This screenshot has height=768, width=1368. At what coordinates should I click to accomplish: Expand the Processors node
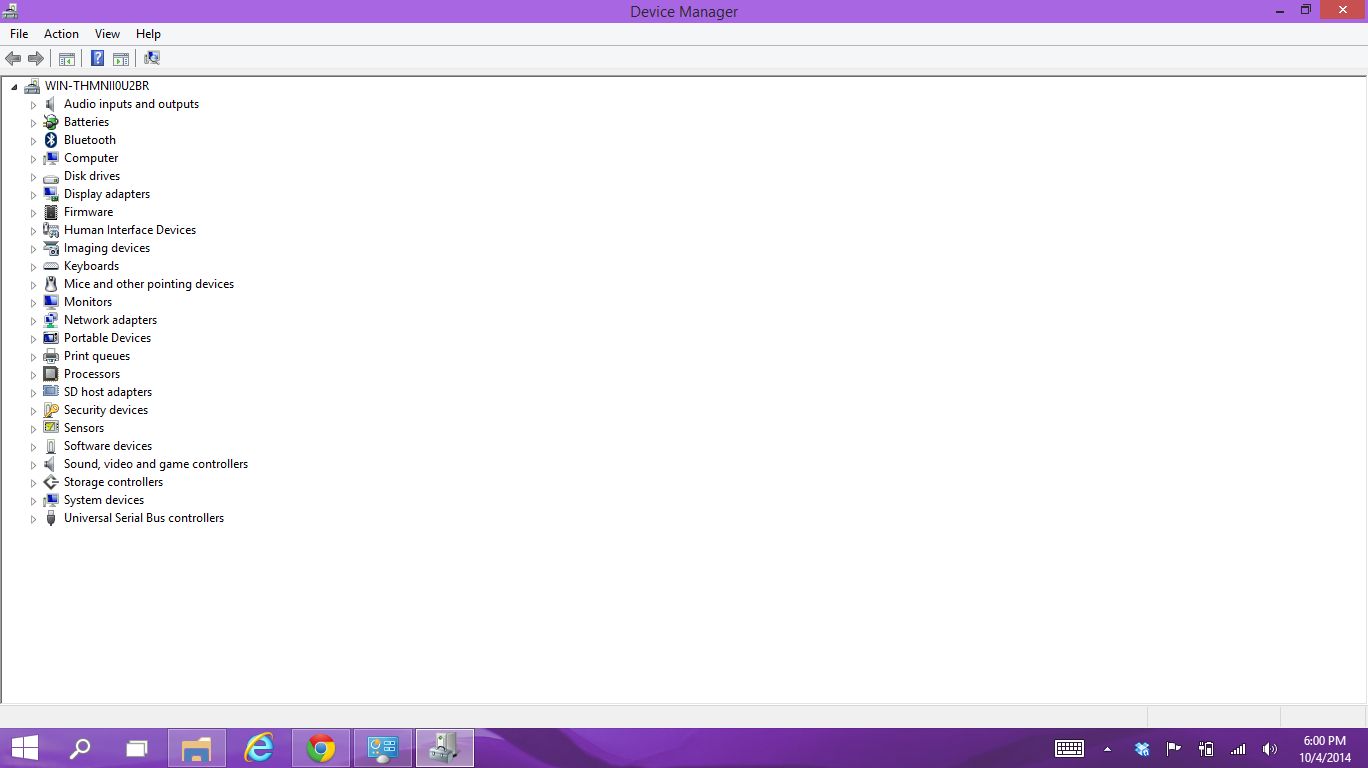[x=33, y=375]
